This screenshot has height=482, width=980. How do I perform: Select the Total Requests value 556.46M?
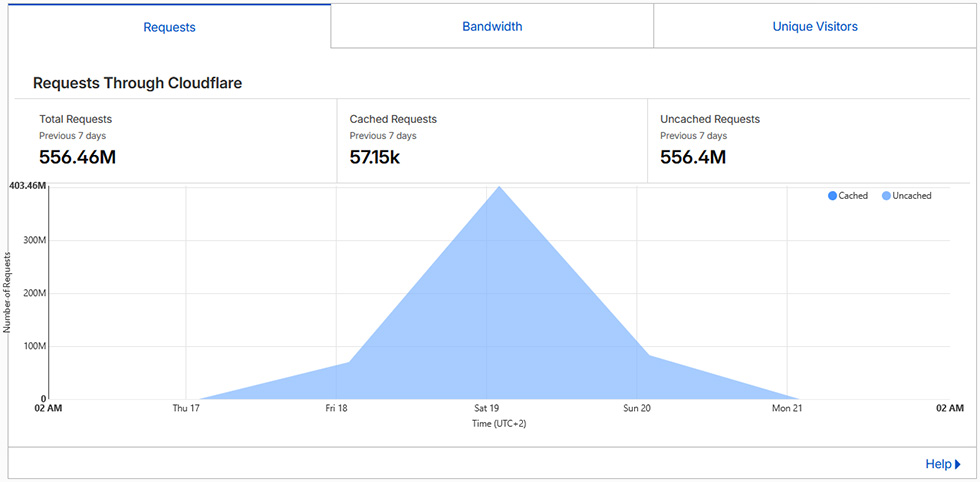78,157
